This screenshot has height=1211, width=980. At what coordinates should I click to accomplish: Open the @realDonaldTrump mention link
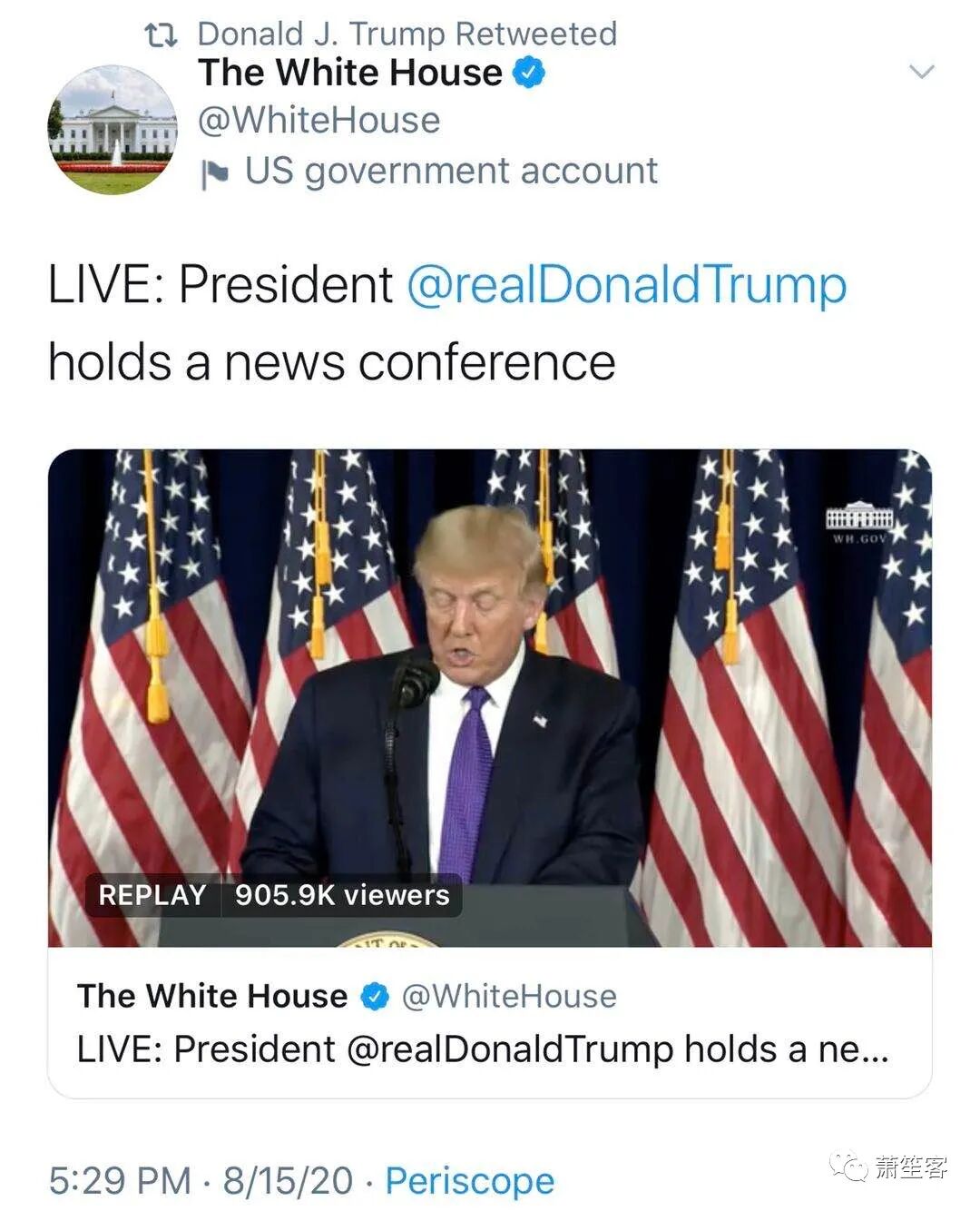pyautogui.click(x=626, y=284)
